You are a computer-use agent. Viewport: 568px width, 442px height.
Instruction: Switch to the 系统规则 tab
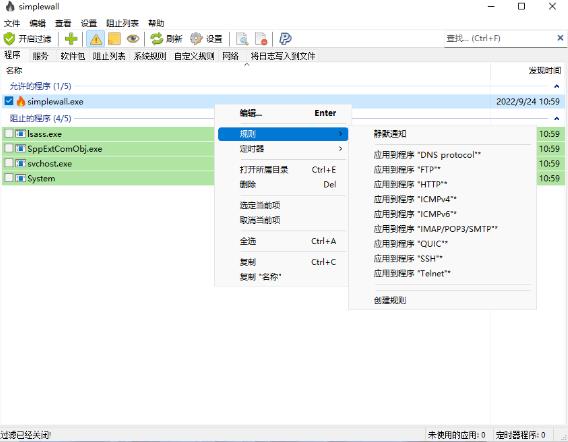pyautogui.click(x=150, y=56)
